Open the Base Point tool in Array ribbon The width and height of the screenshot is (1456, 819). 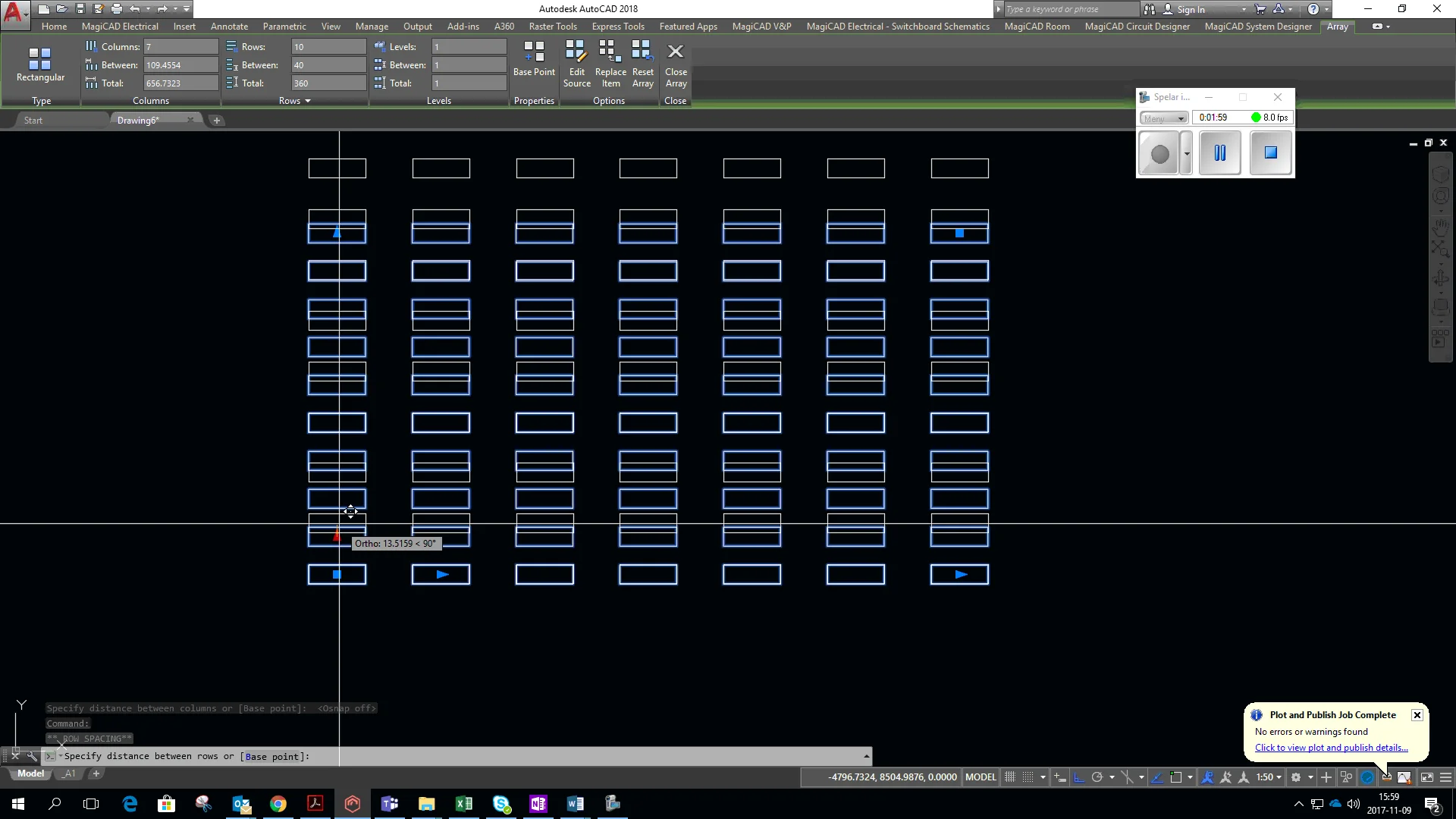click(534, 61)
